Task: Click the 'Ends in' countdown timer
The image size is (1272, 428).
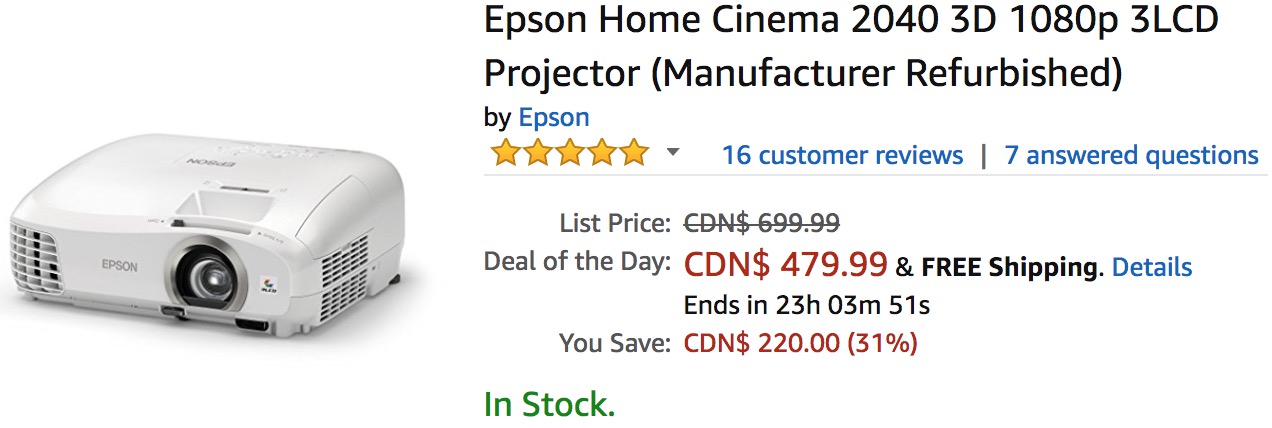Action: pos(807,304)
